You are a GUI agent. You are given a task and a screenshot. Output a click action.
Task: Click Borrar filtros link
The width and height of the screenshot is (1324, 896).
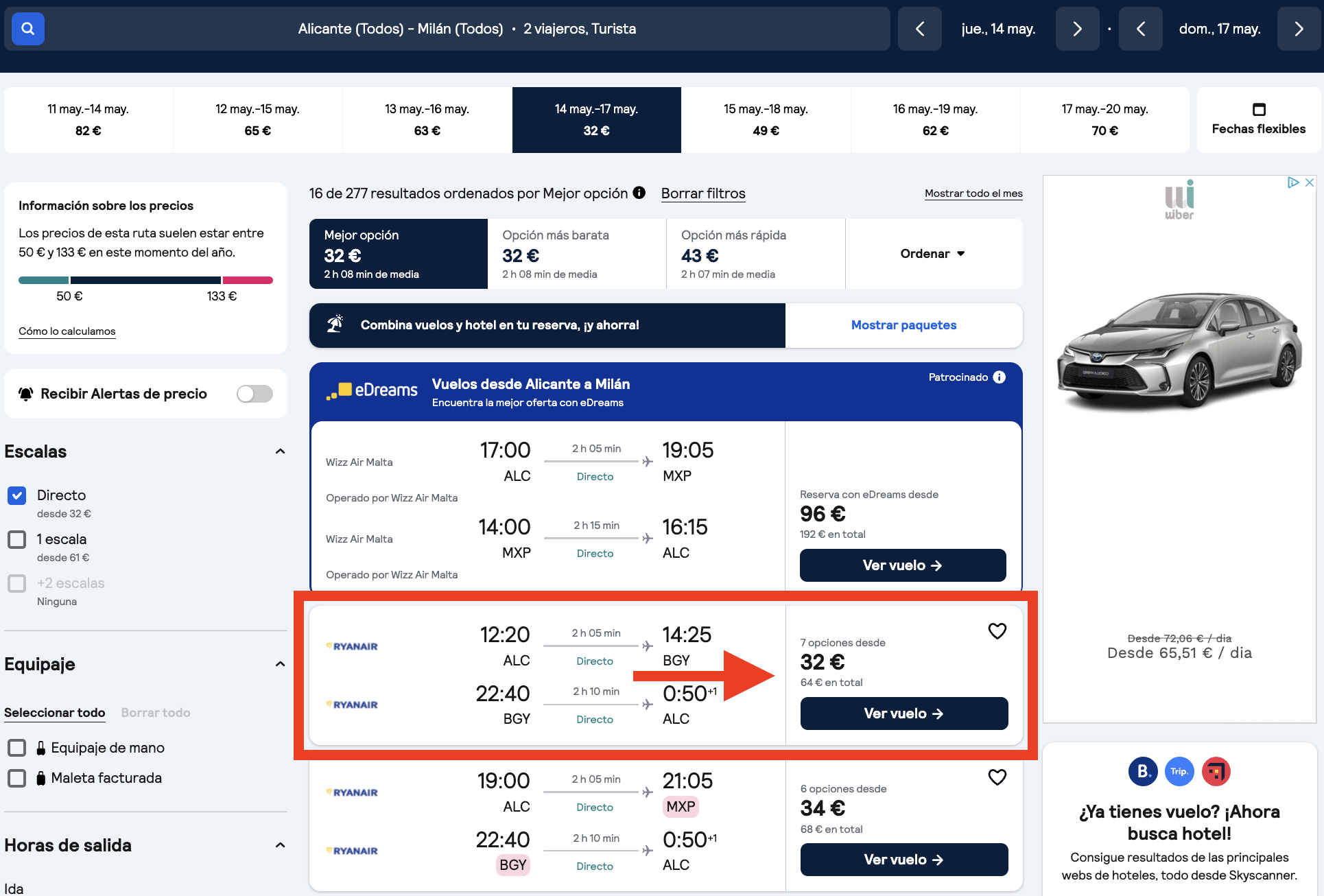(703, 193)
